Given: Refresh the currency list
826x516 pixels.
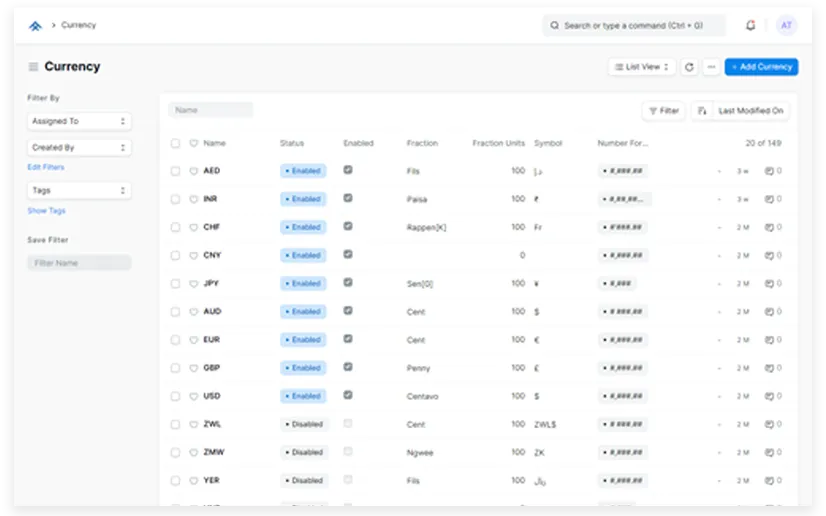Looking at the screenshot, I should click(689, 67).
